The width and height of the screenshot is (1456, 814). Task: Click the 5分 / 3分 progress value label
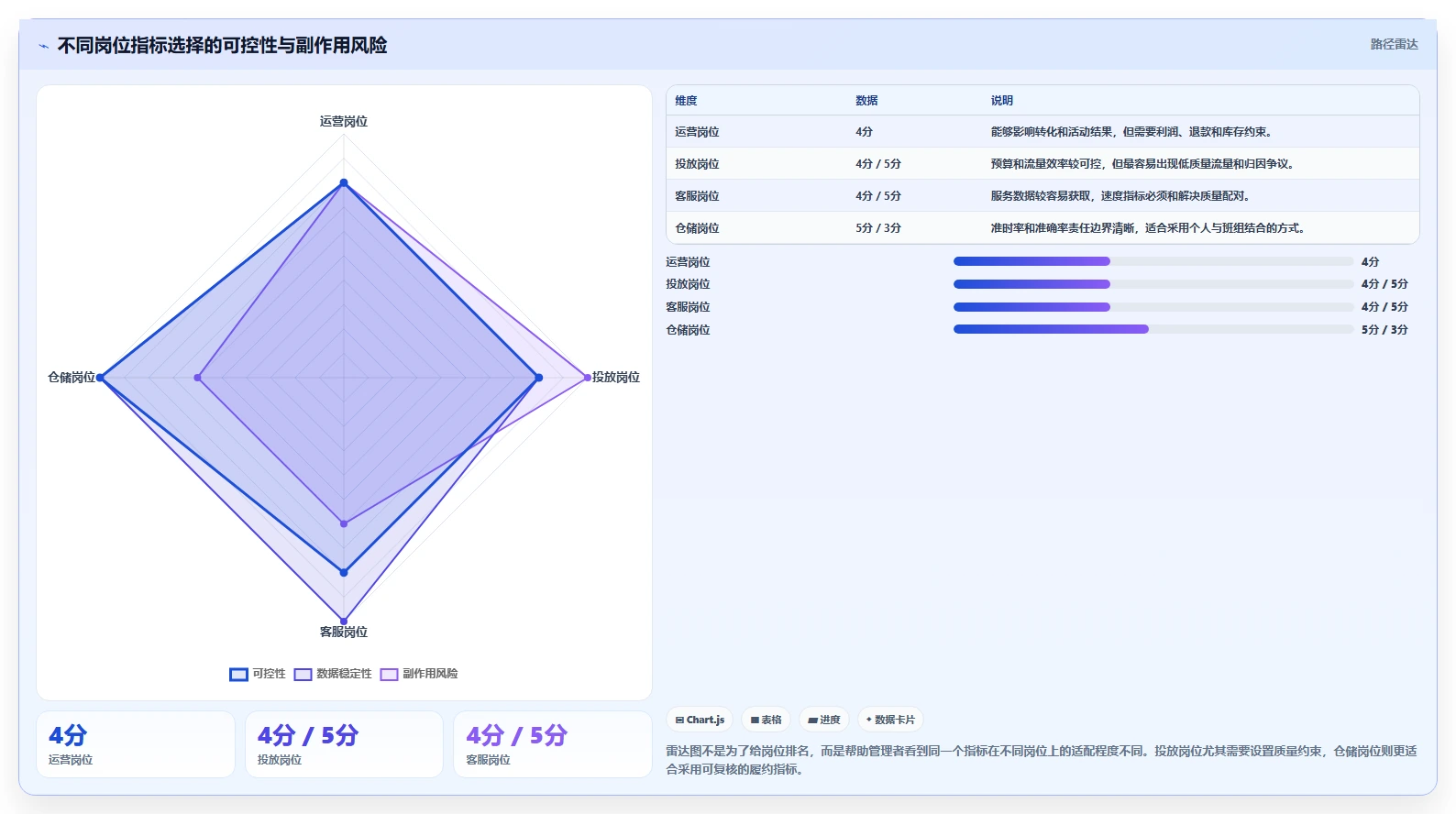tap(1384, 329)
